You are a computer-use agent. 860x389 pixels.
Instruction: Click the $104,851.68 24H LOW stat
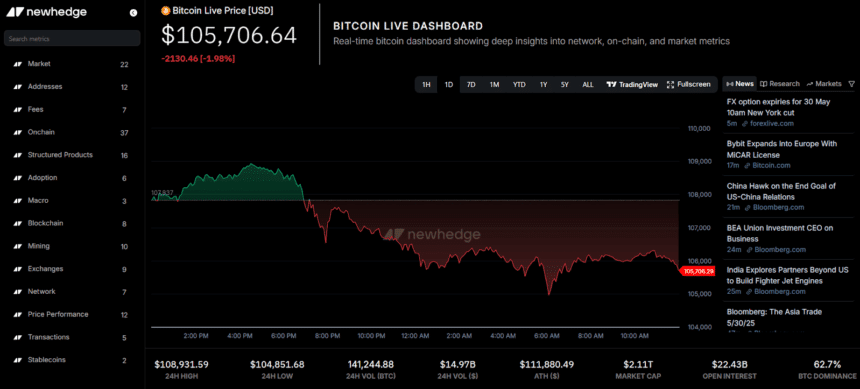[x=277, y=370]
